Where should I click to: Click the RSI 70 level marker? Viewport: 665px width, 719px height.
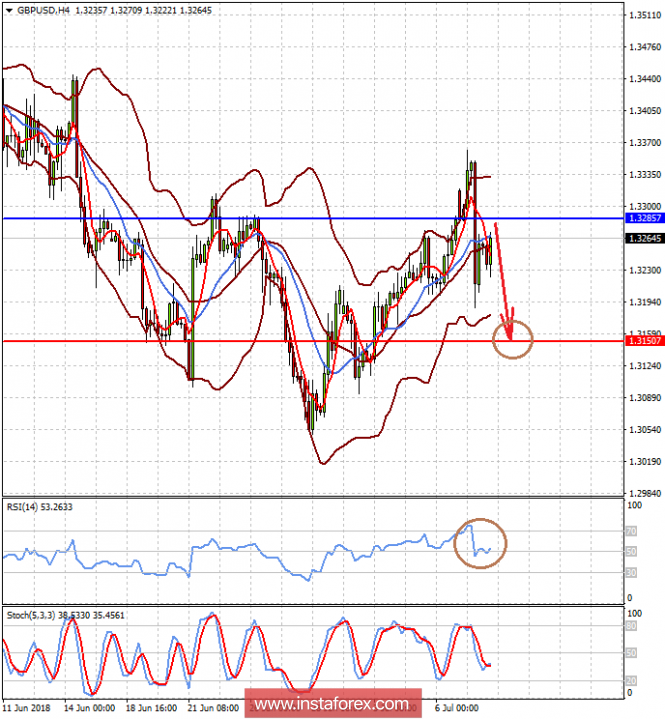click(630, 532)
